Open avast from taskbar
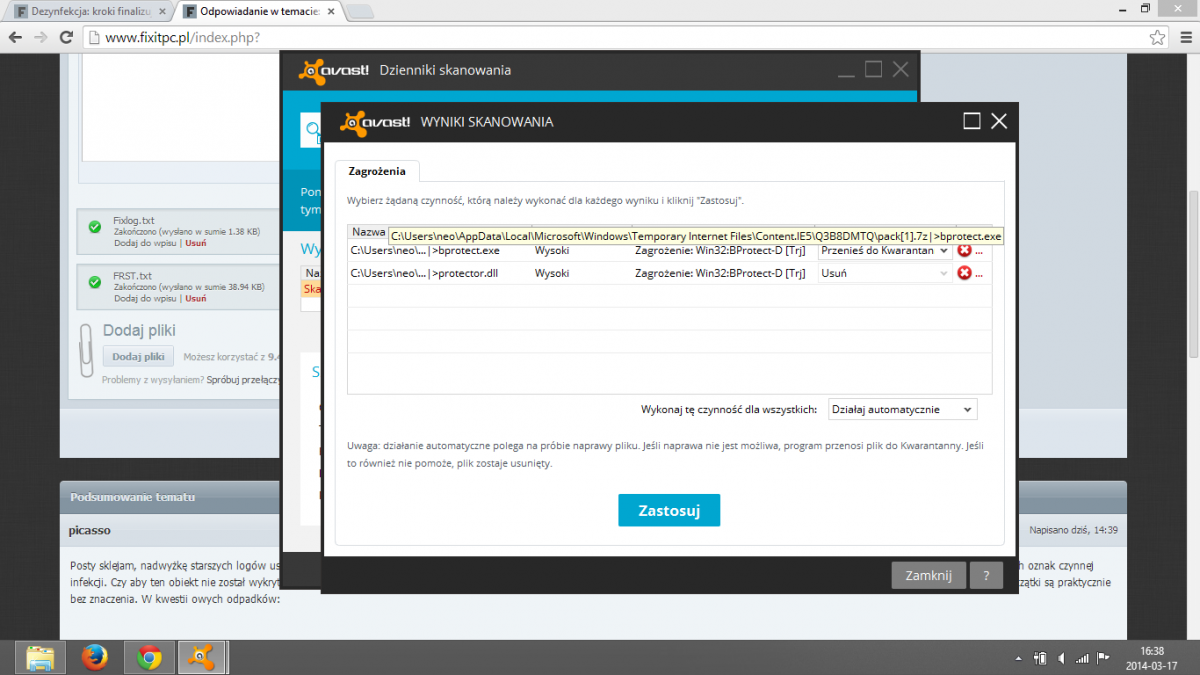 tap(203, 657)
